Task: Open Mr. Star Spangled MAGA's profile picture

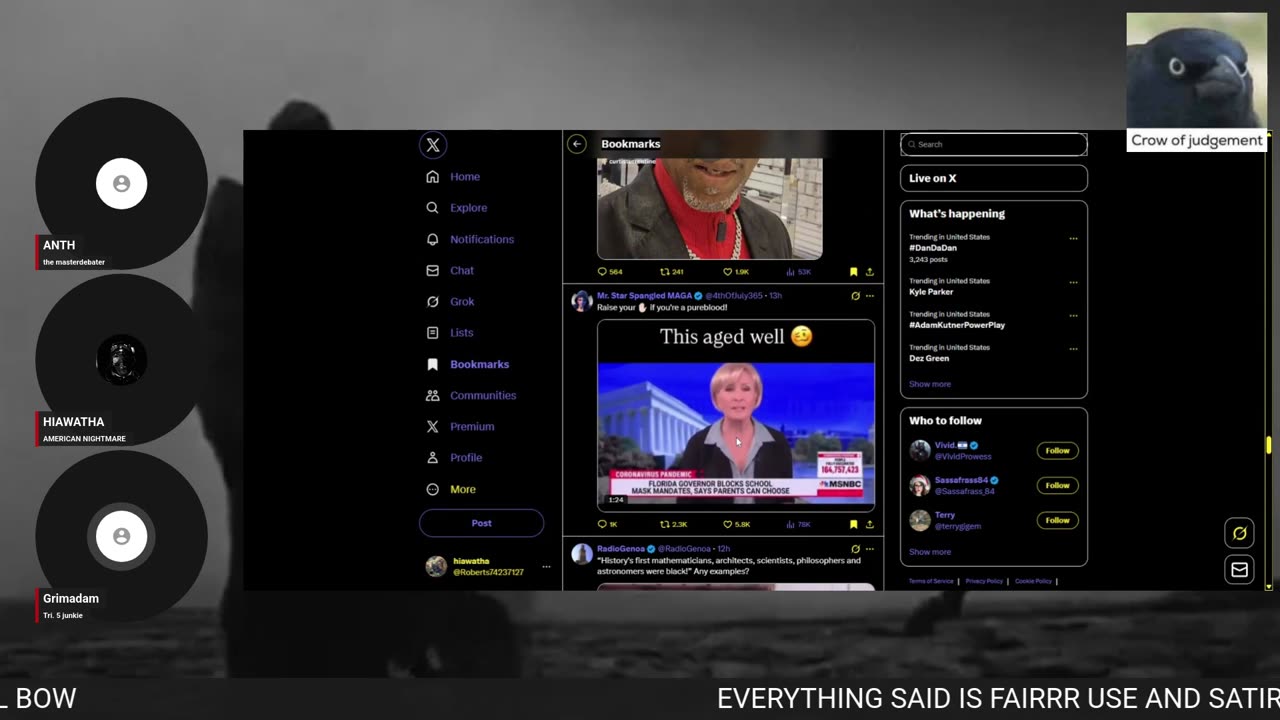Action: (581, 301)
